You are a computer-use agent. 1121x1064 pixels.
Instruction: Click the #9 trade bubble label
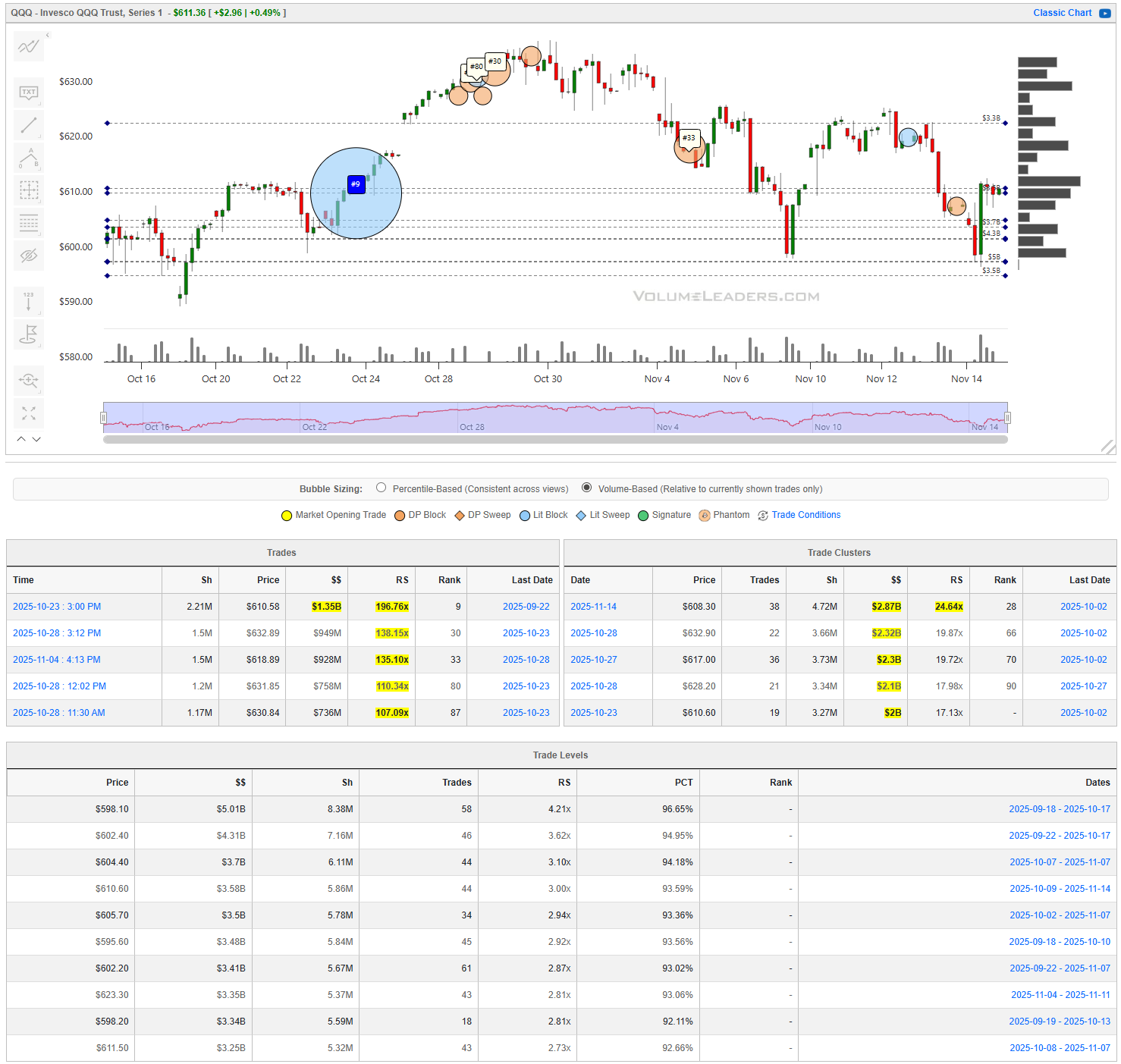(x=356, y=184)
